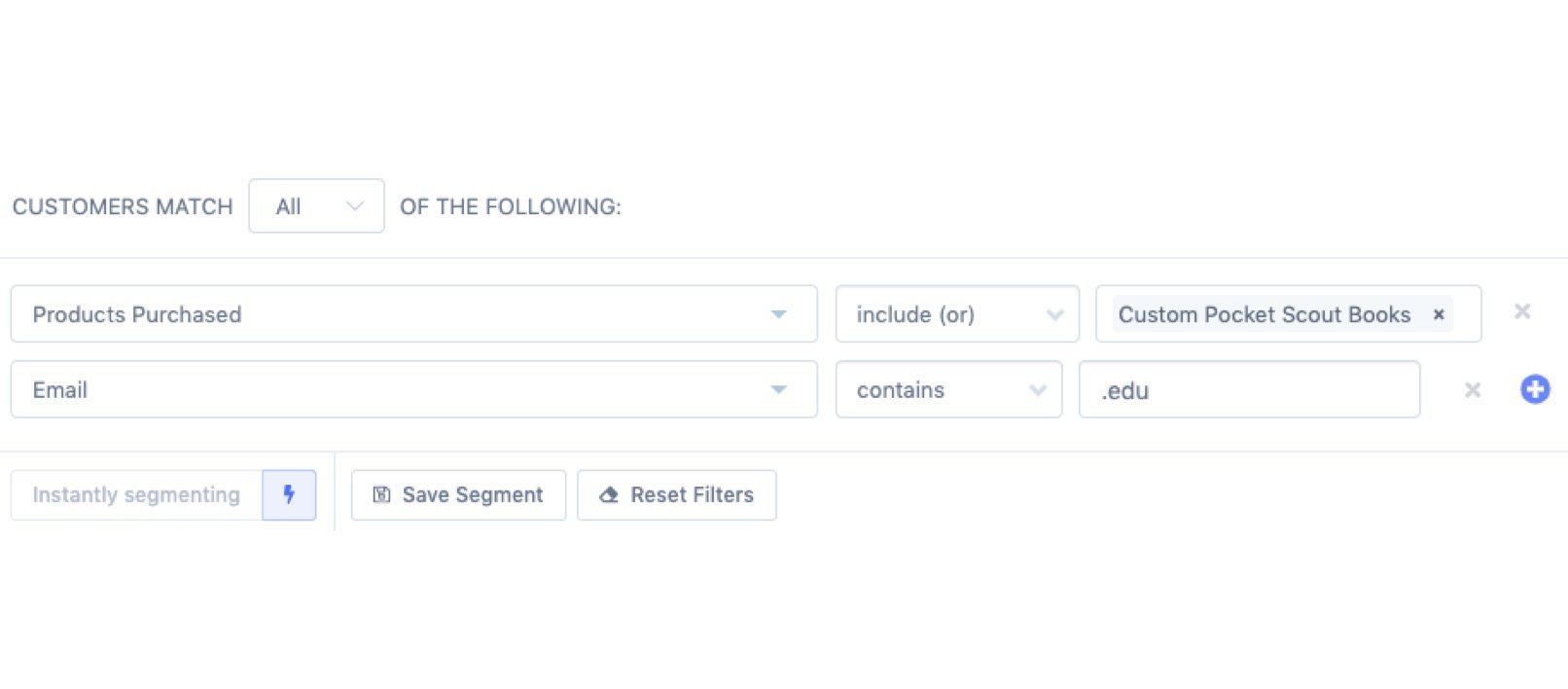Screen dimensions: 1568x689
Task: Remove the Email filter row
Action: 1473,390
